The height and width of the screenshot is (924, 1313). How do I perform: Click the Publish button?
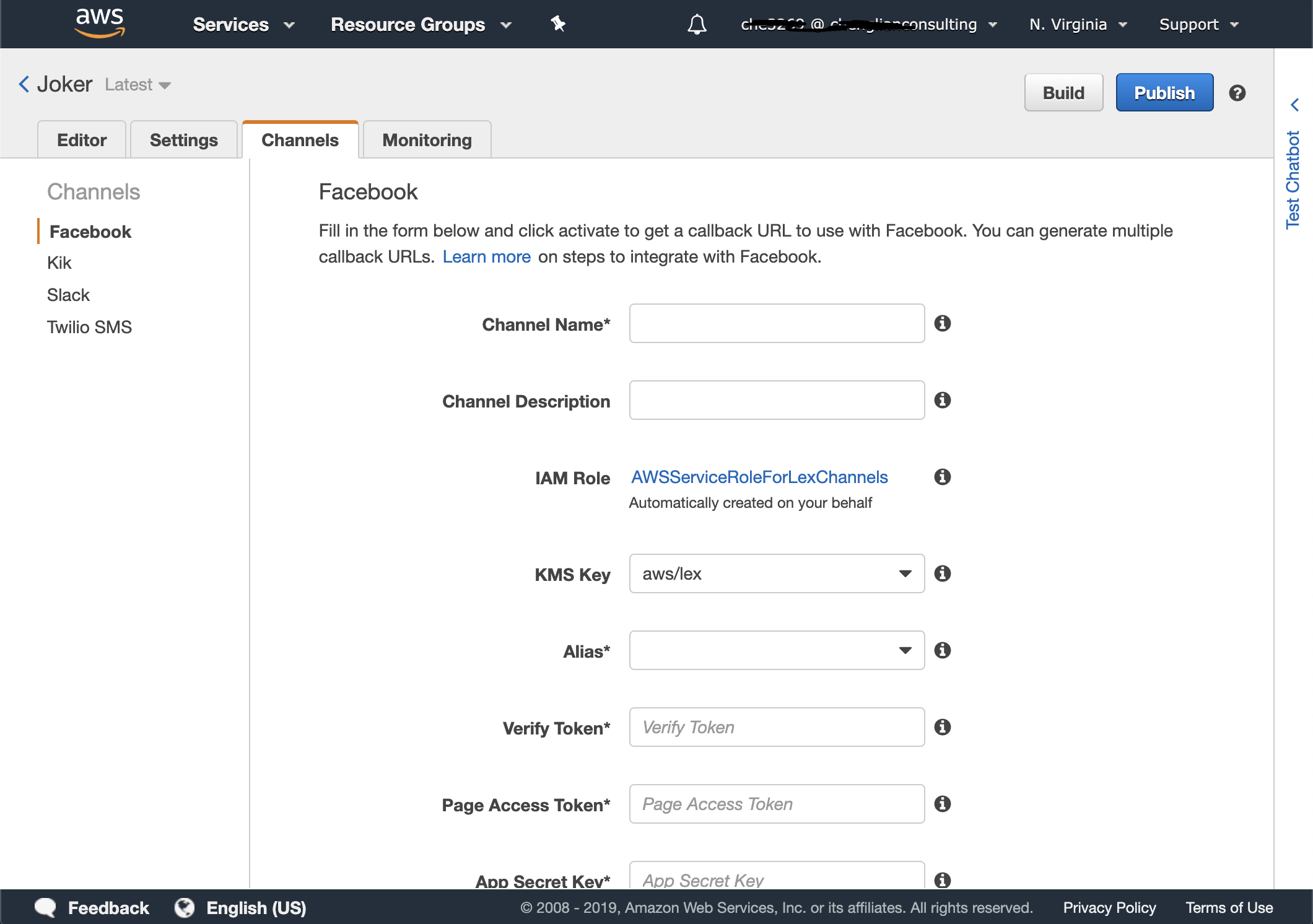click(x=1164, y=92)
